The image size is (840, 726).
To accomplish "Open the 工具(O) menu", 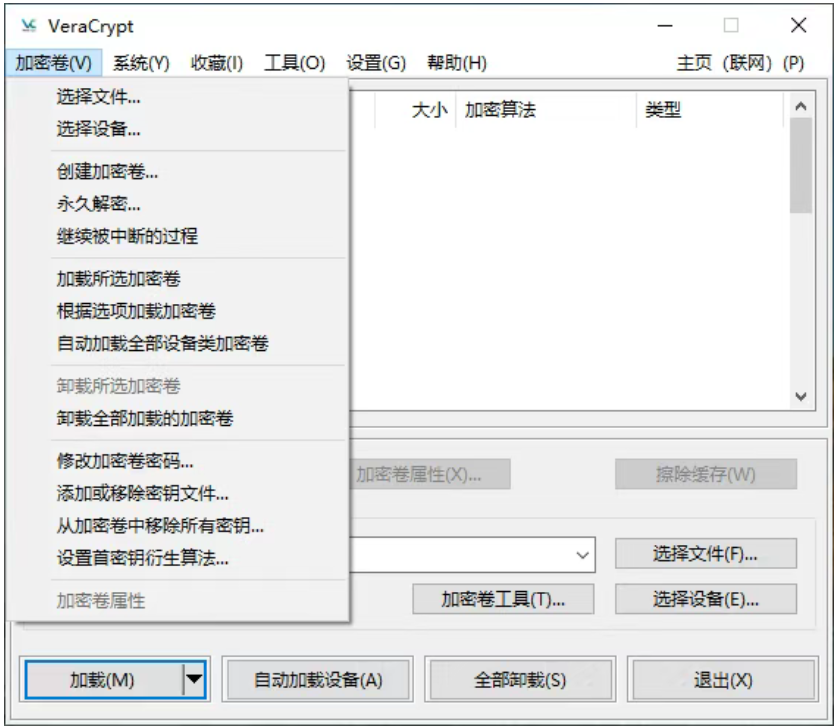I will click(x=294, y=63).
